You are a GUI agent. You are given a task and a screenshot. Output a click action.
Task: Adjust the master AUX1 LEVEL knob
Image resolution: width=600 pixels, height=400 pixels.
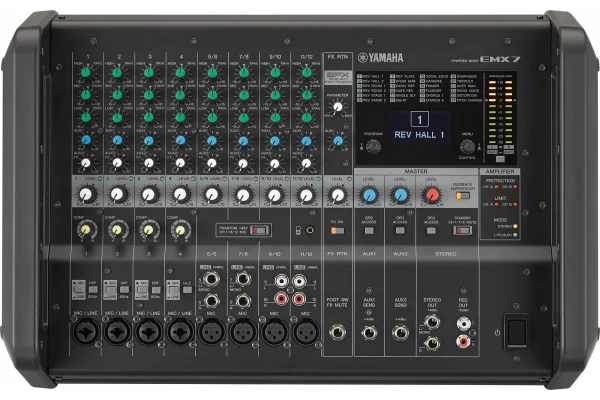pos(369,195)
